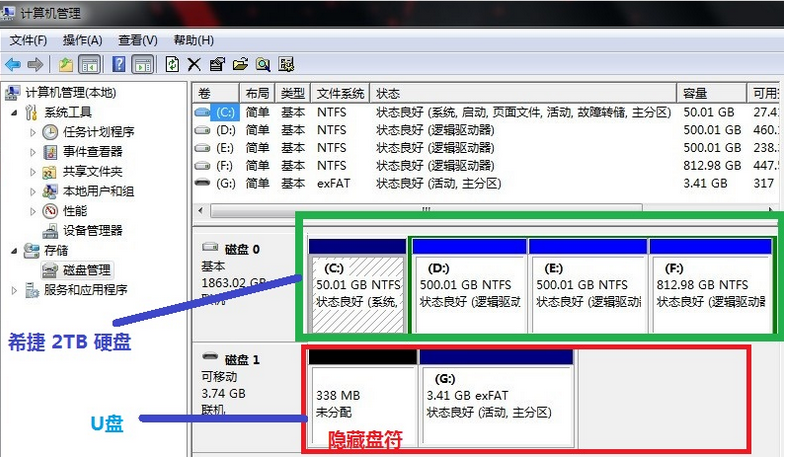The image size is (788, 460).
Task: Click the C: volume drive icon in list
Action: tap(202, 112)
